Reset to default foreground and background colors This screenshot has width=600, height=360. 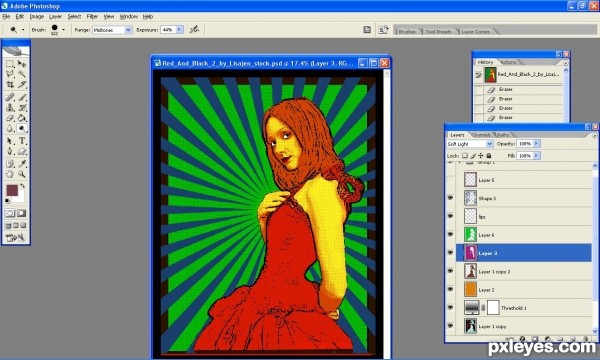click(7, 201)
